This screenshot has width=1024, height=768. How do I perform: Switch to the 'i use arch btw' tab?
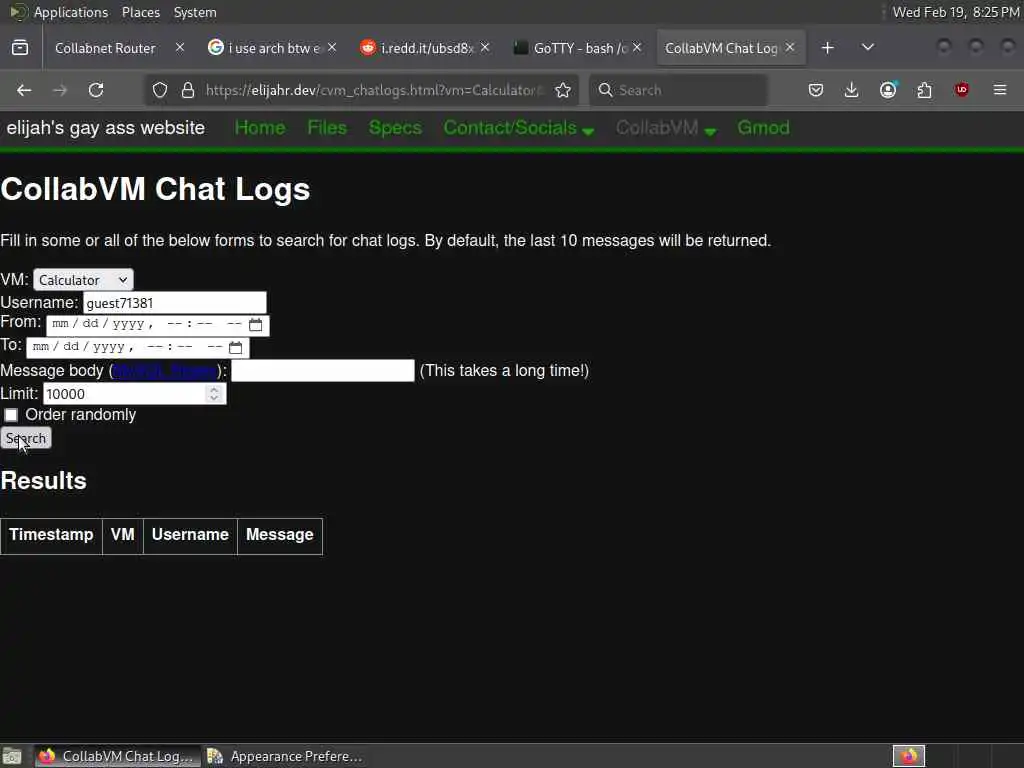[x=264, y=48]
